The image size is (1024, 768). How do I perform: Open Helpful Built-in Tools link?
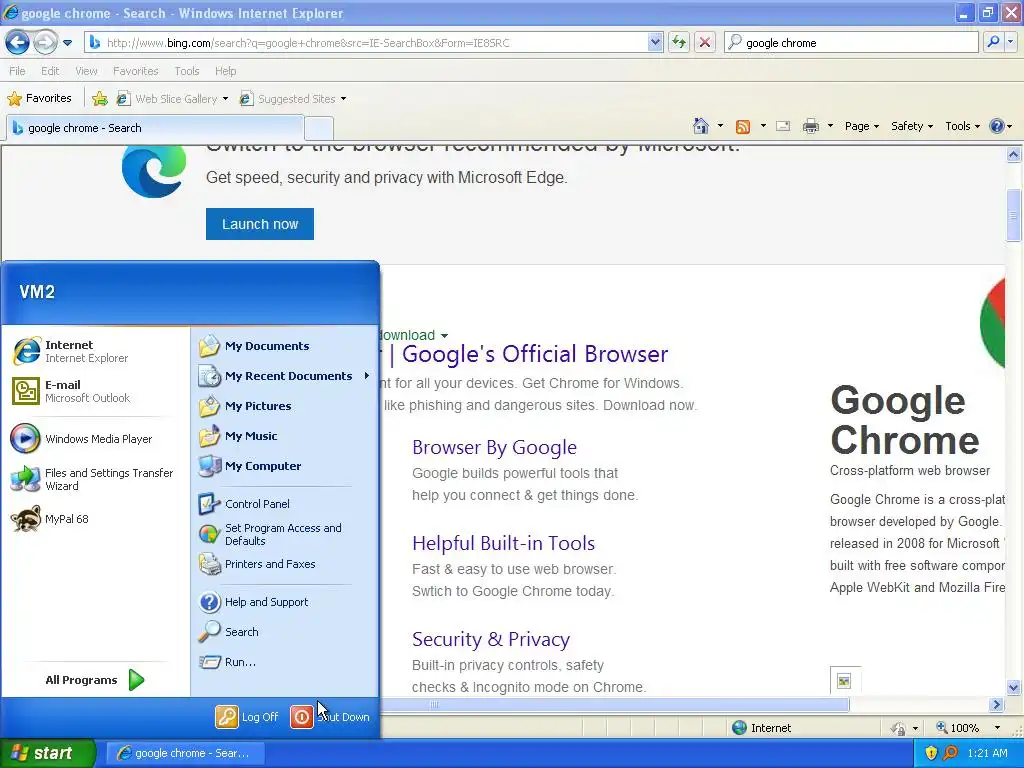click(x=504, y=543)
